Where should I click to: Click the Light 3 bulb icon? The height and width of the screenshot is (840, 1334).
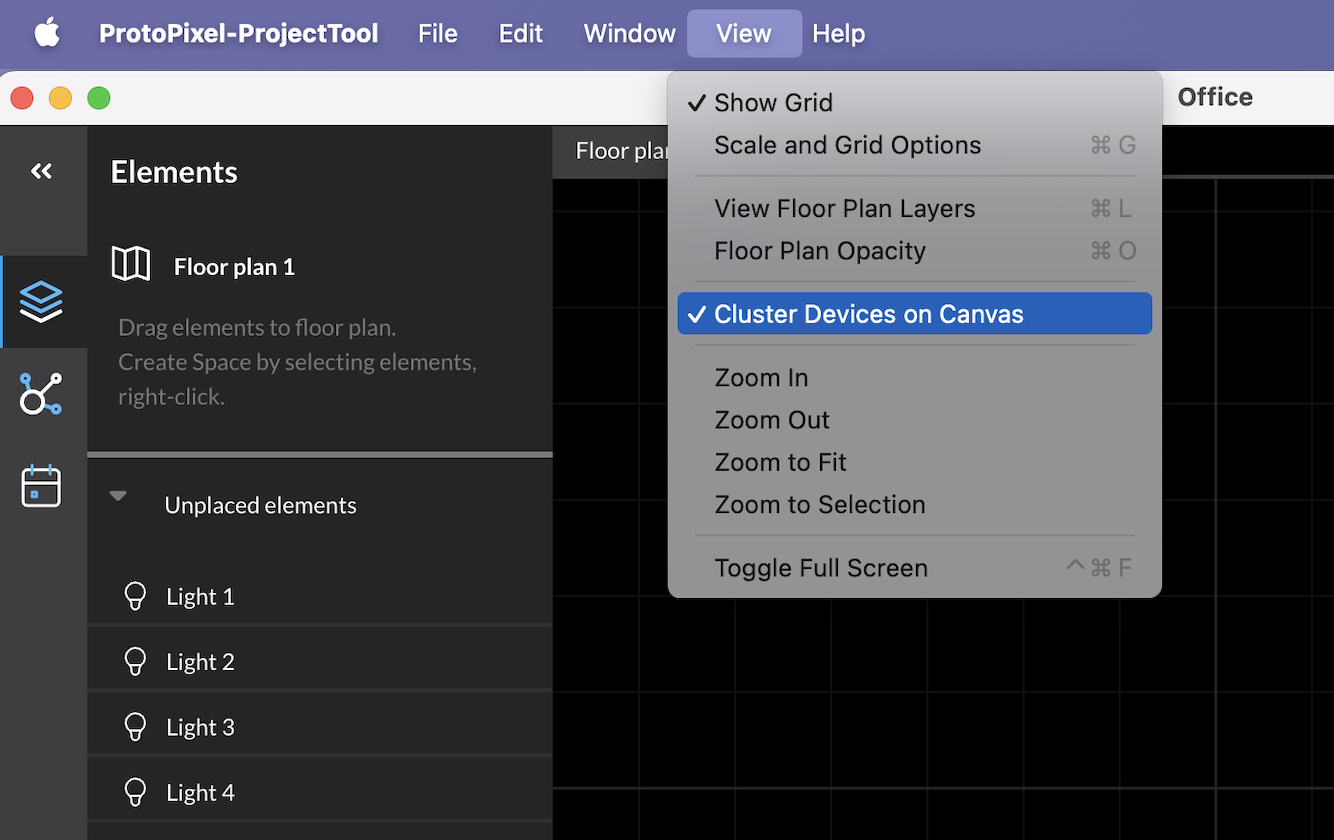pyautogui.click(x=135, y=726)
